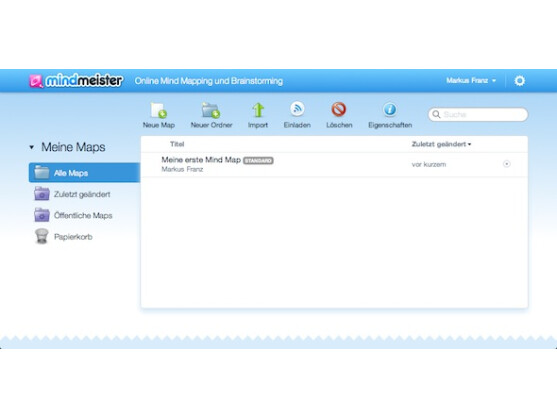The height and width of the screenshot is (418, 557).
Task: Click the Markus Franz owner name under map title
Action: pos(182,169)
